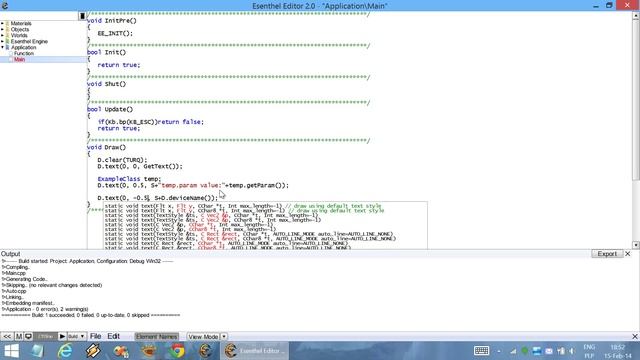Click 'EE_INIT();' code line
Screen dimensions: 640x360
(115, 33)
